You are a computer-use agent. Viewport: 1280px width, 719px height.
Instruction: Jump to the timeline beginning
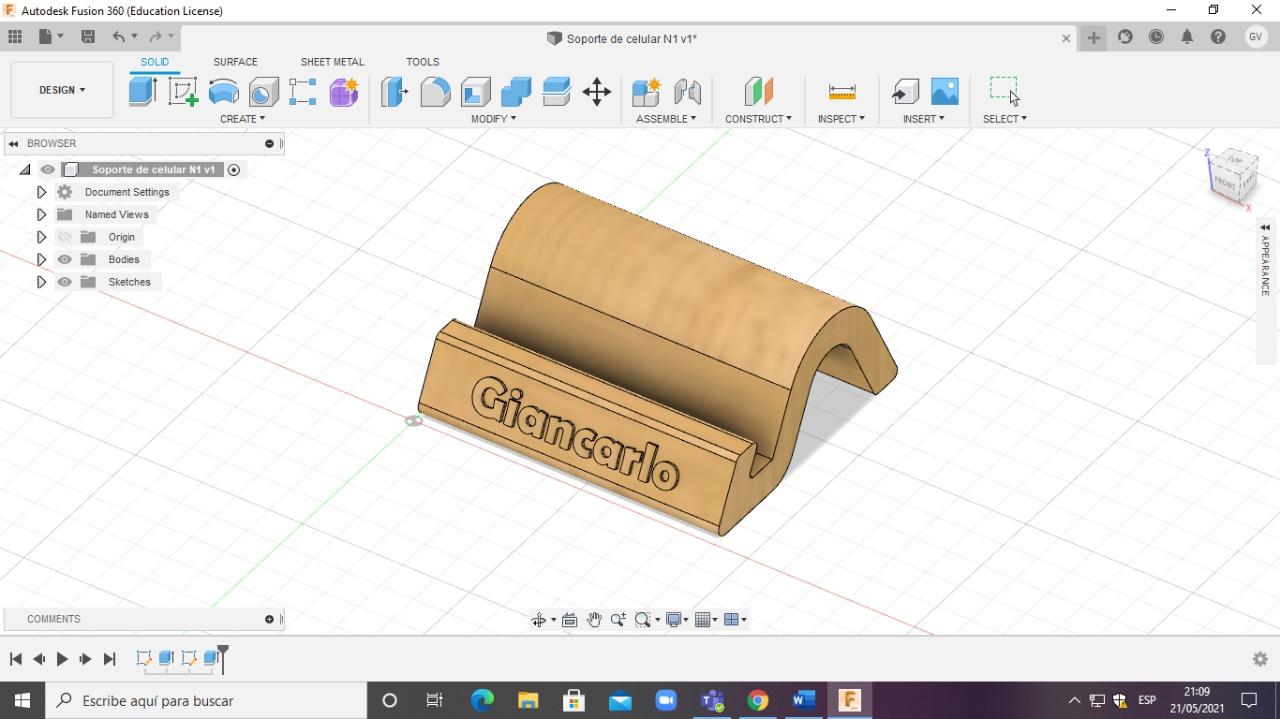coord(16,659)
